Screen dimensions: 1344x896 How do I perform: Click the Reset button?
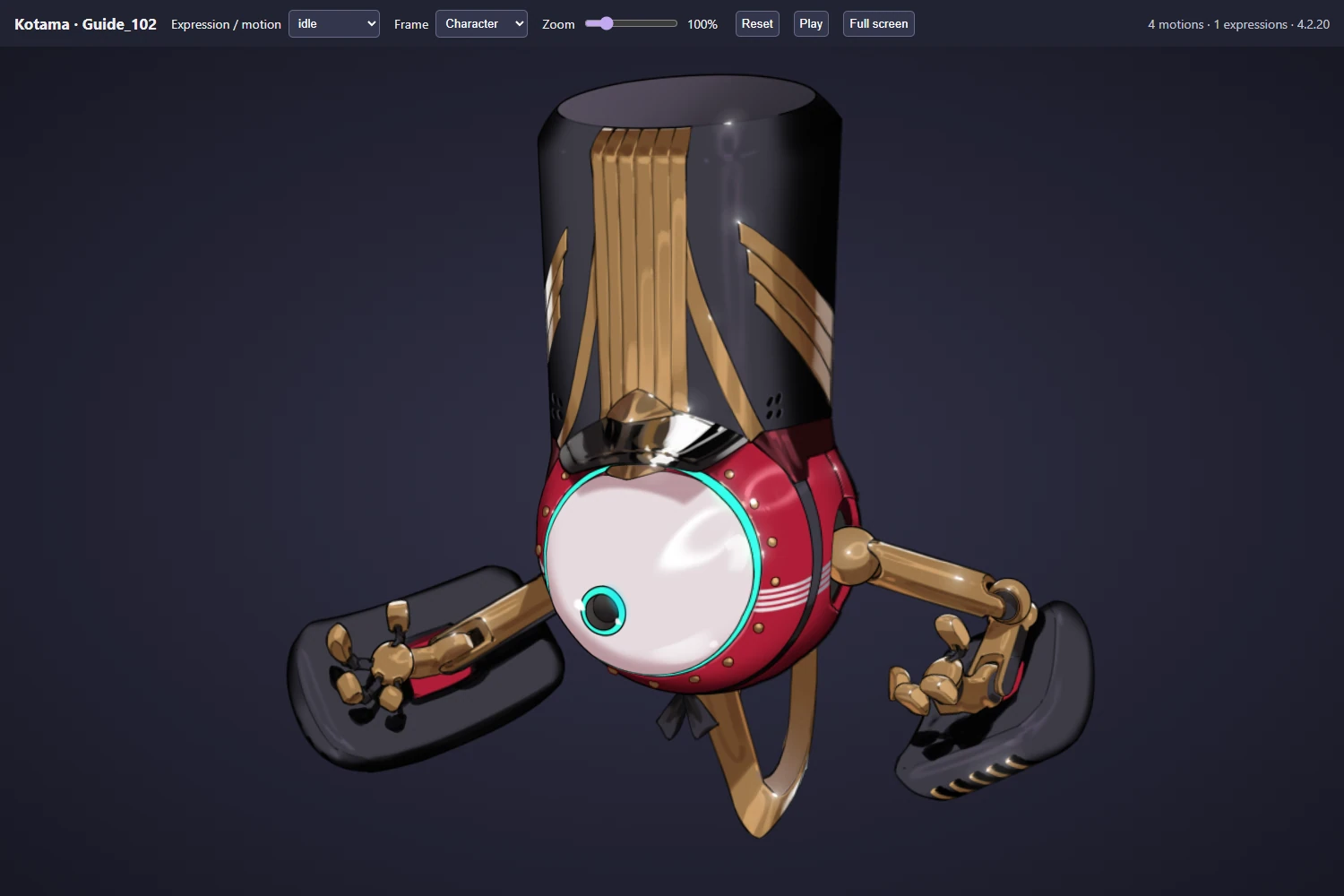757,24
